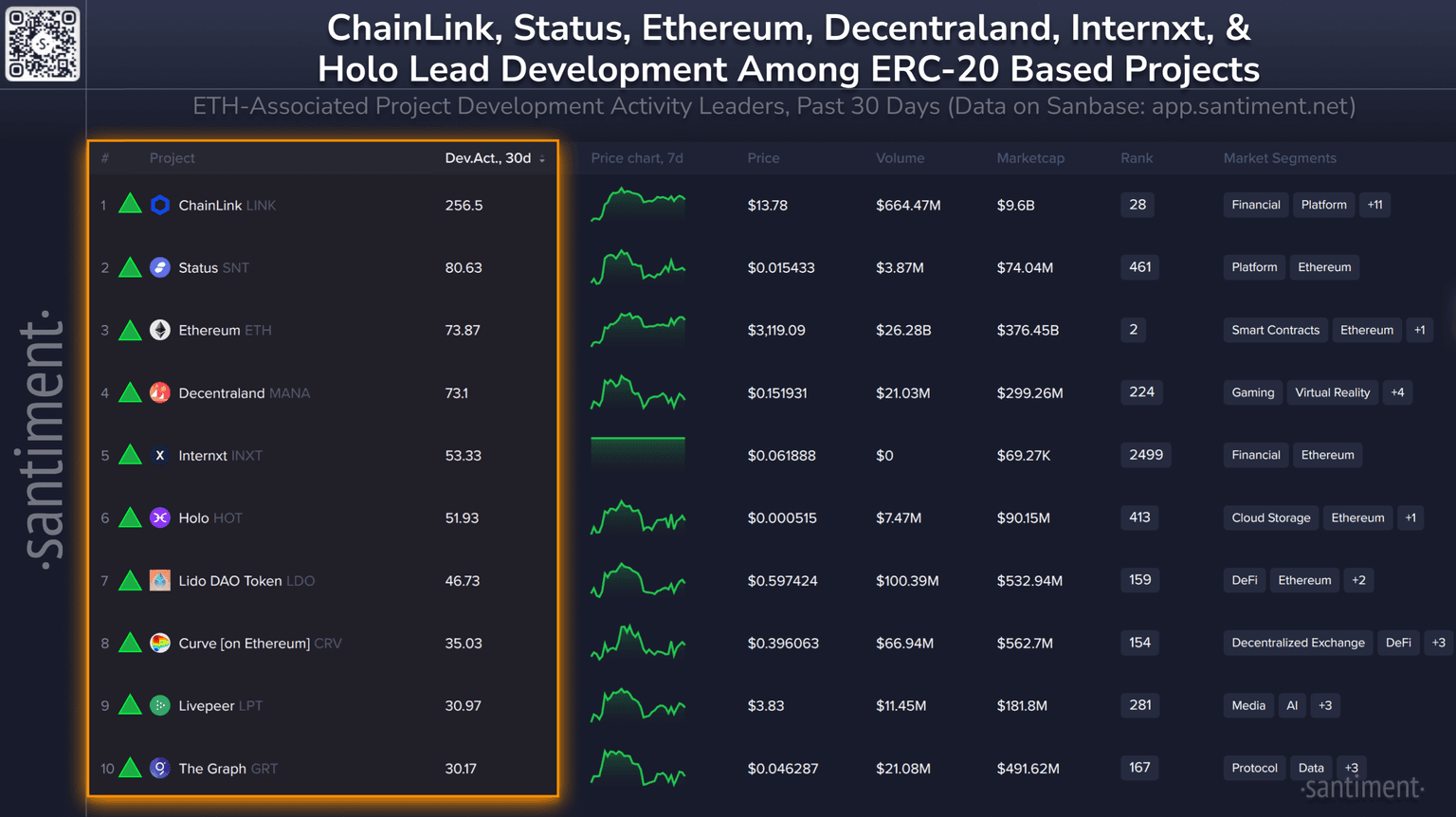Sort by Dev.Act., 30d column arrow
Viewport: 1456px width, 817px height.
[x=542, y=159]
